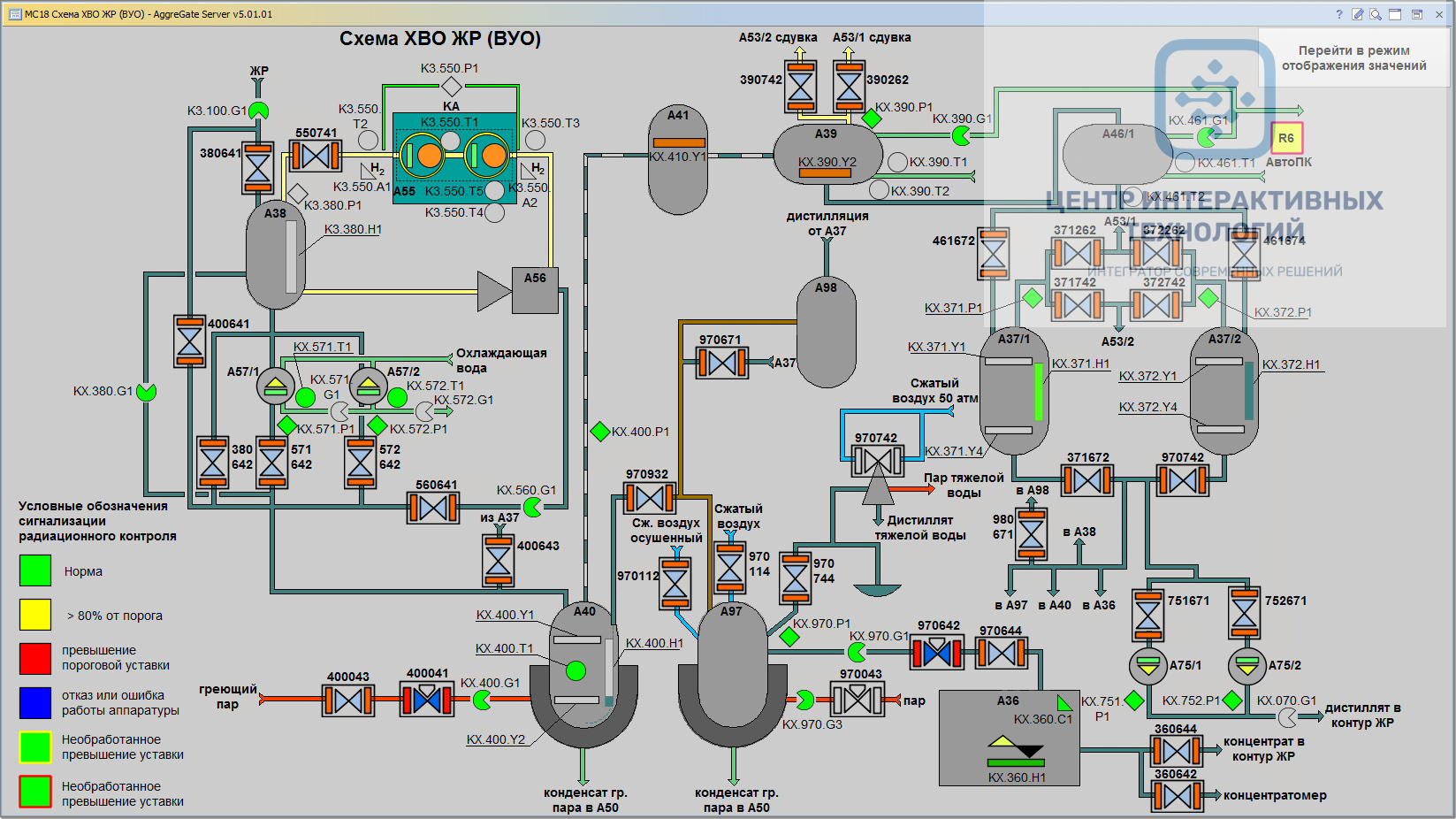Screen dimensions: 1456x819
Task: Click flow sensor KX.390.G1 indicator
Action: (x=961, y=136)
